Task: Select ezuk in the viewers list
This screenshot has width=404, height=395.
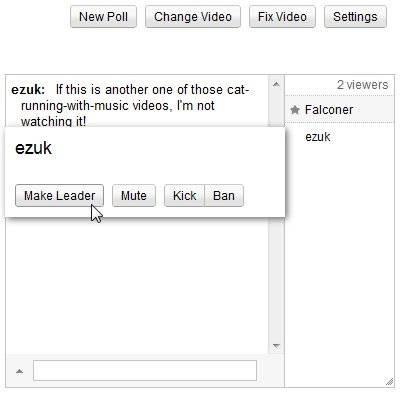Action: pos(339,137)
